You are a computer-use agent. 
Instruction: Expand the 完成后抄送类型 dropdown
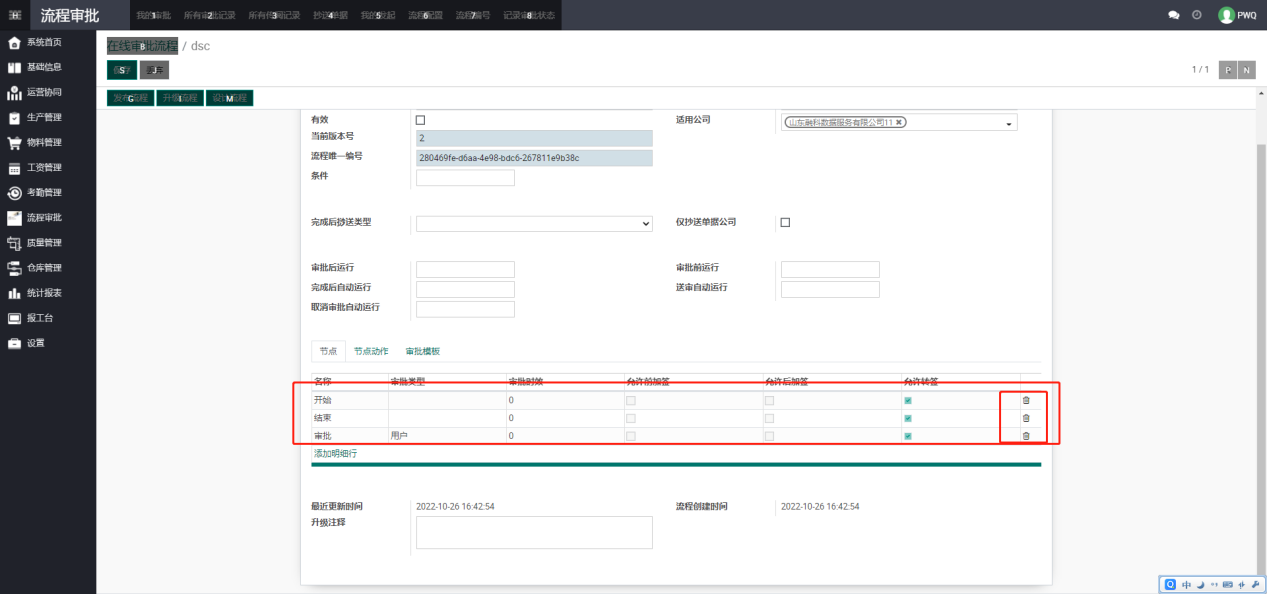(534, 223)
